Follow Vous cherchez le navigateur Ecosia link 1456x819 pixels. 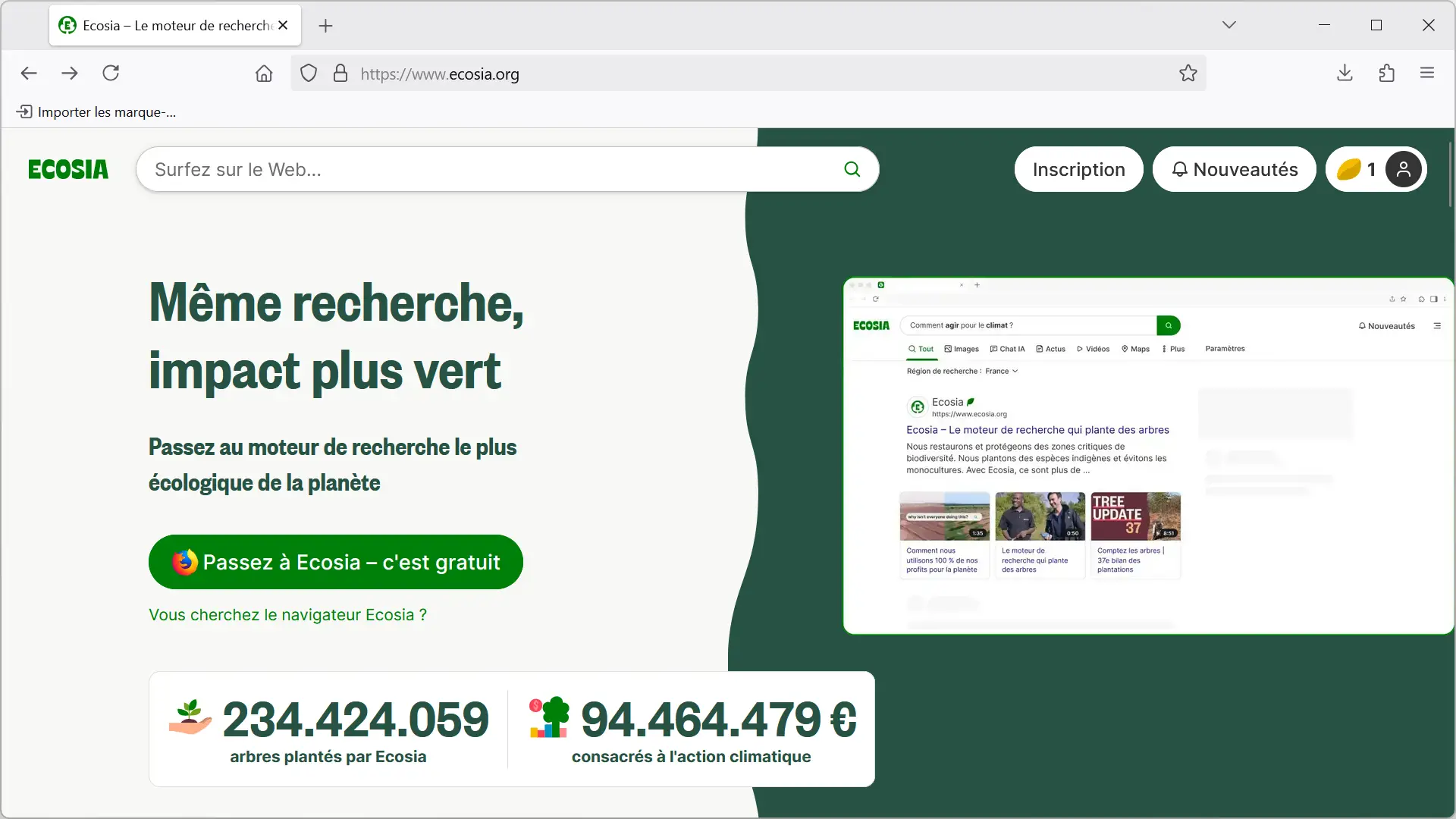(287, 615)
